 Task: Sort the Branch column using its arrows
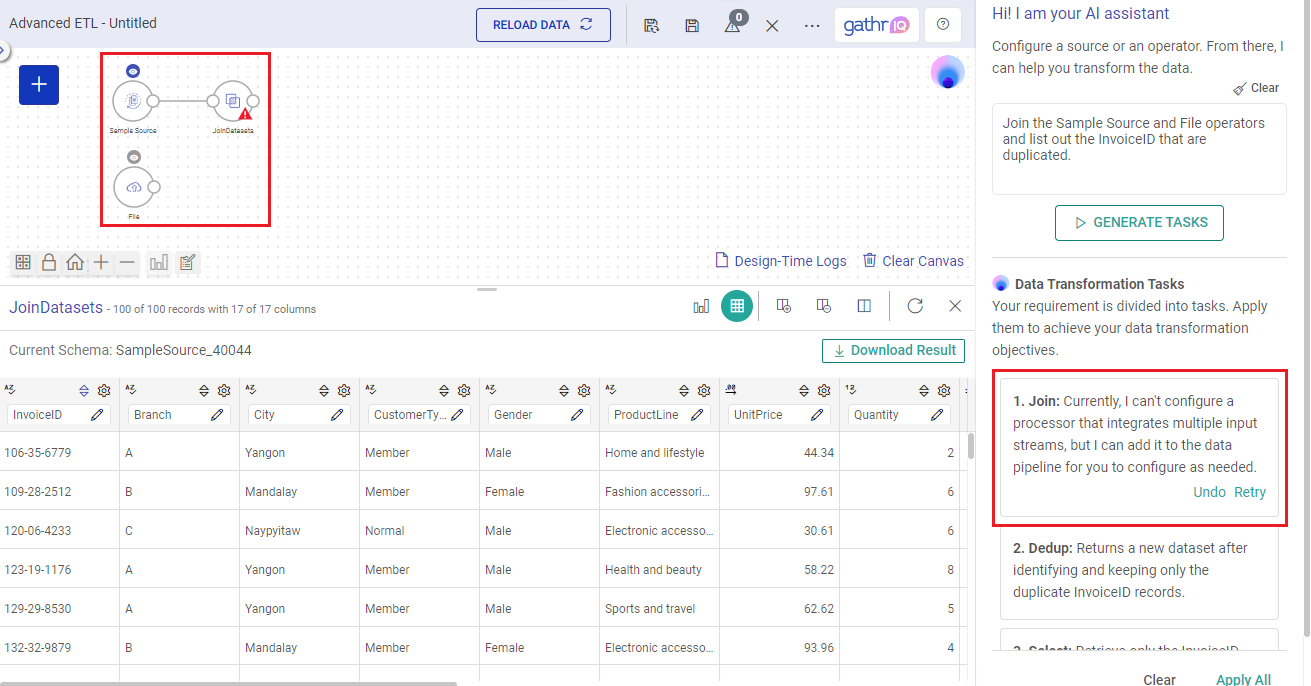pyautogui.click(x=204, y=391)
